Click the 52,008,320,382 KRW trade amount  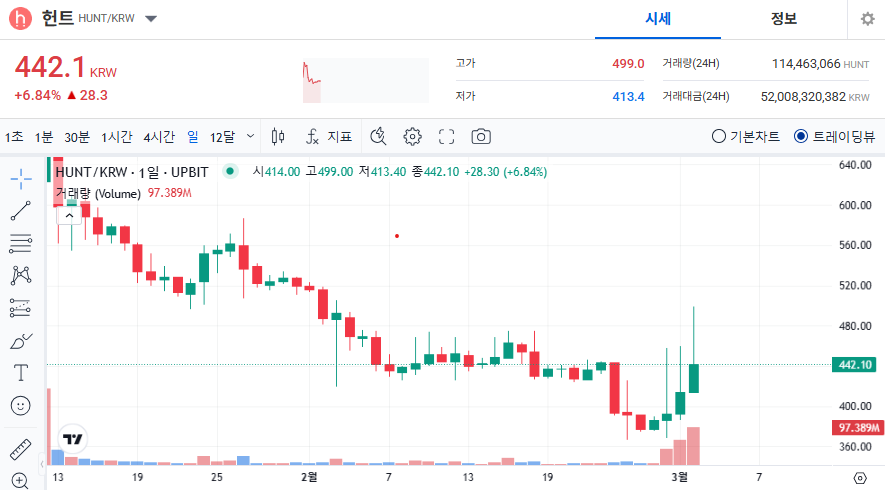815,97
